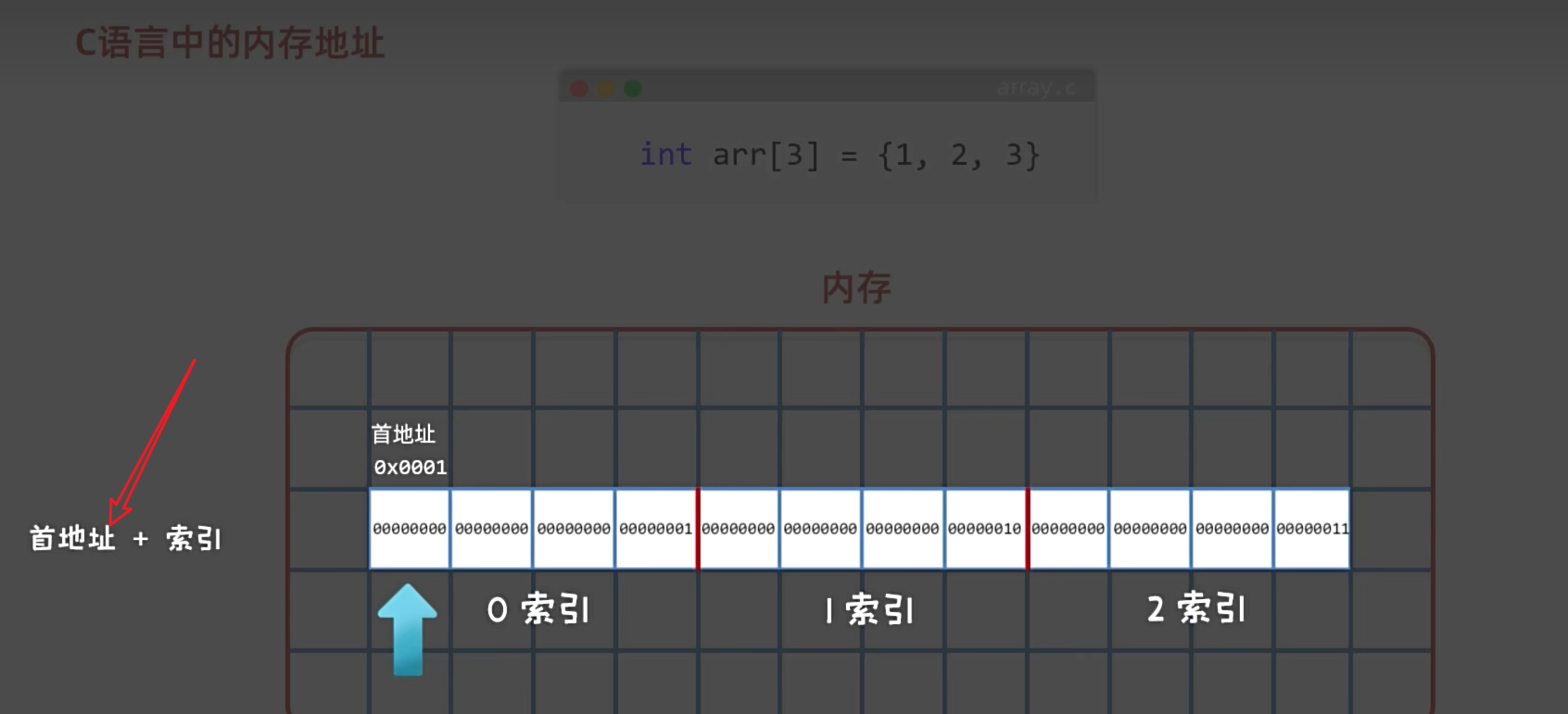Click the red close dot on code window
Screen dimensions: 1568x714
coord(579,89)
